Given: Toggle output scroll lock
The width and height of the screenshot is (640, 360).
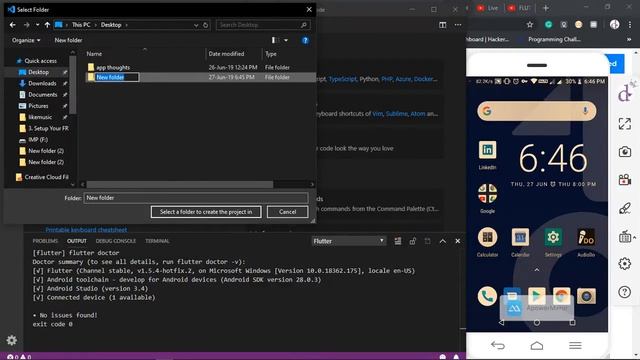Looking at the screenshot, I should pos(413,241).
